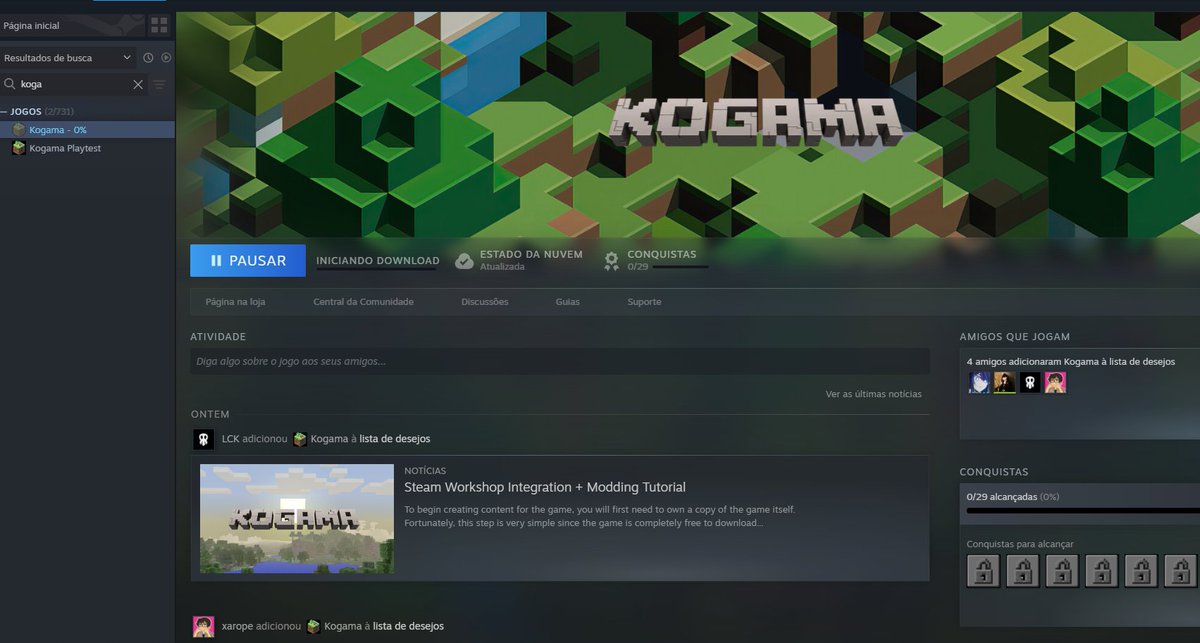View the INICIANDO DOWNLOAD status
The height and width of the screenshot is (643, 1200).
coord(377,261)
